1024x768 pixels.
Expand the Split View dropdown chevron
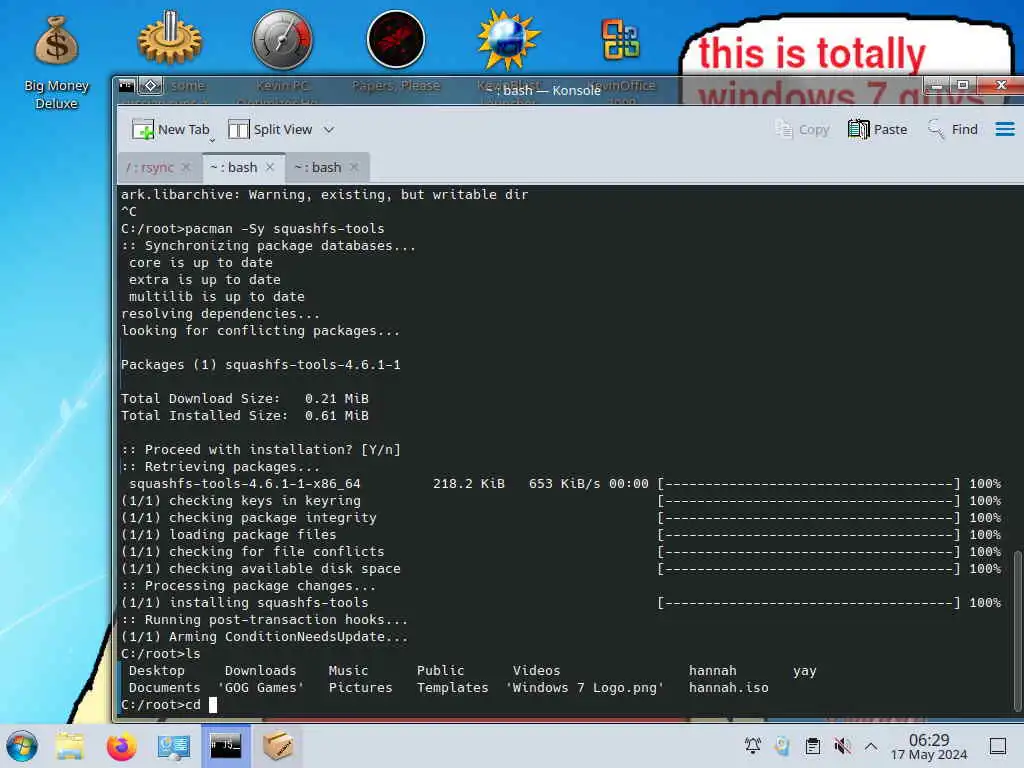tap(329, 129)
